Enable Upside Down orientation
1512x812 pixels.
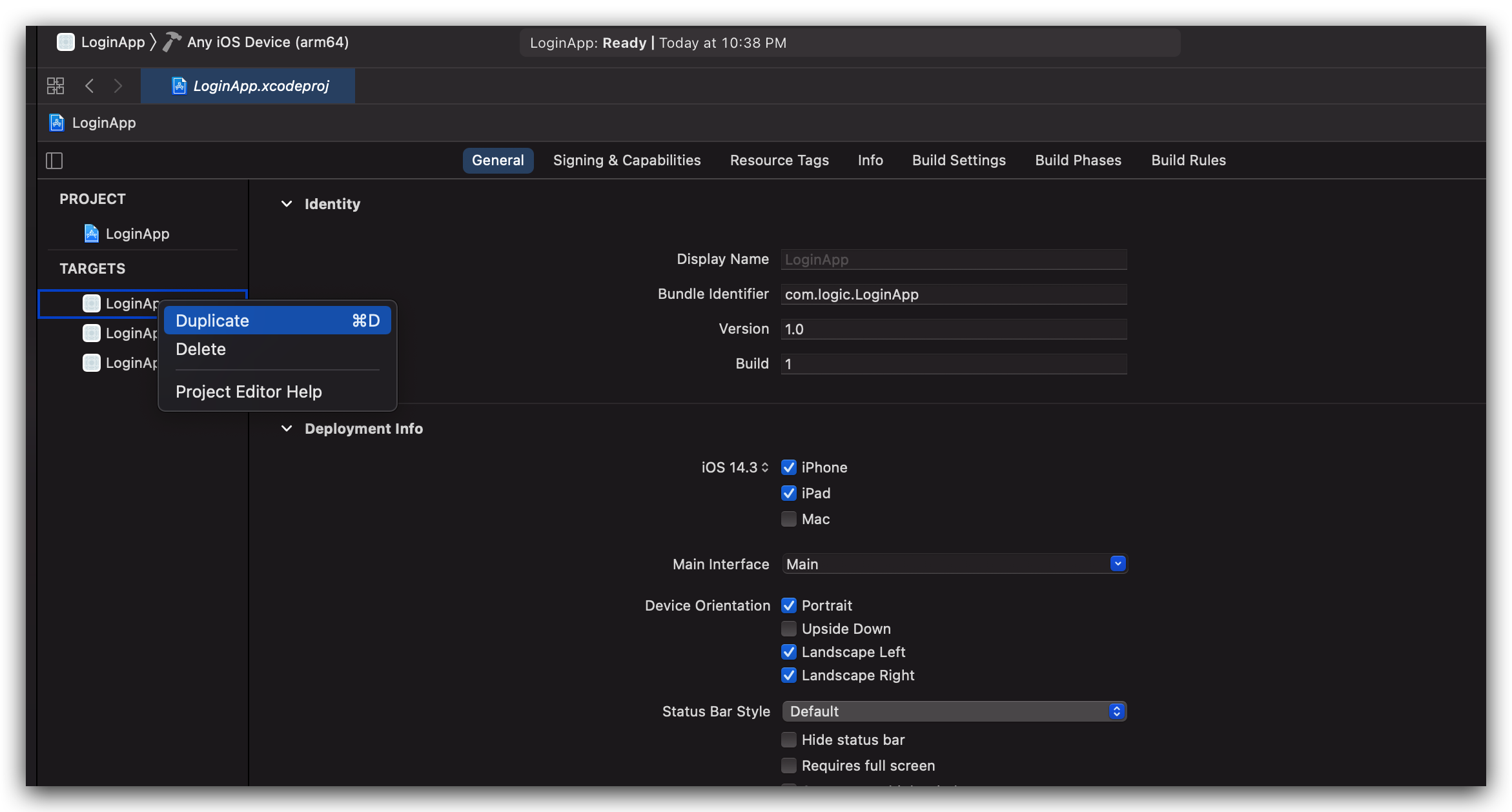789,629
